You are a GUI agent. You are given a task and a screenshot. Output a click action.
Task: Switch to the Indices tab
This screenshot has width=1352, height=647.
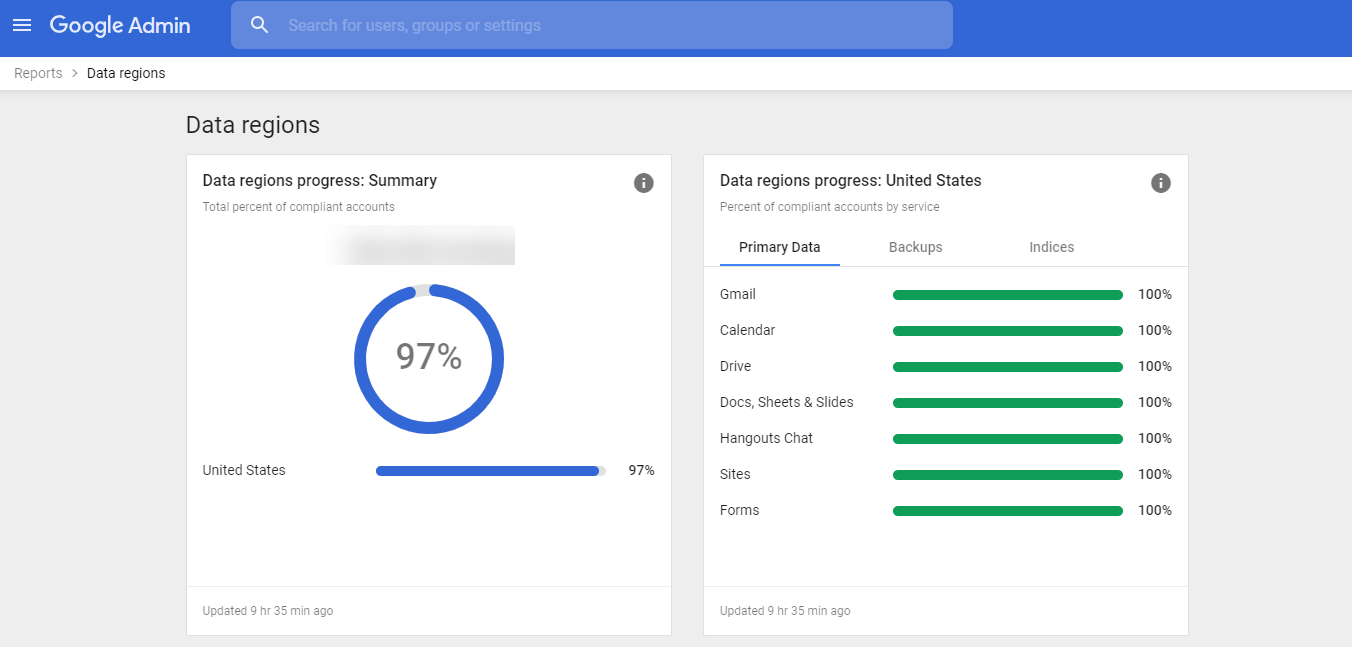(1051, 247)
